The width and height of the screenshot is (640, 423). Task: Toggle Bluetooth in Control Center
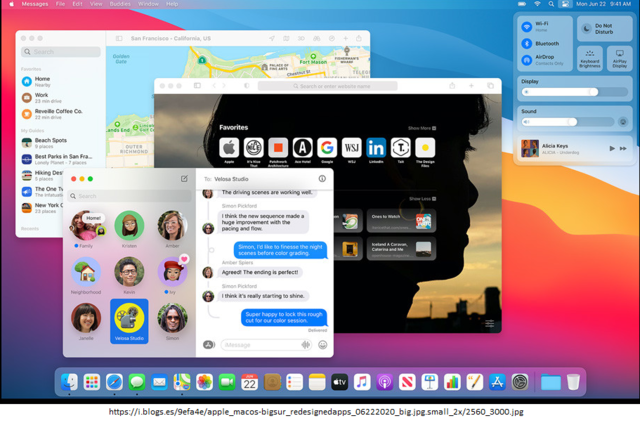tap(527, 43)
